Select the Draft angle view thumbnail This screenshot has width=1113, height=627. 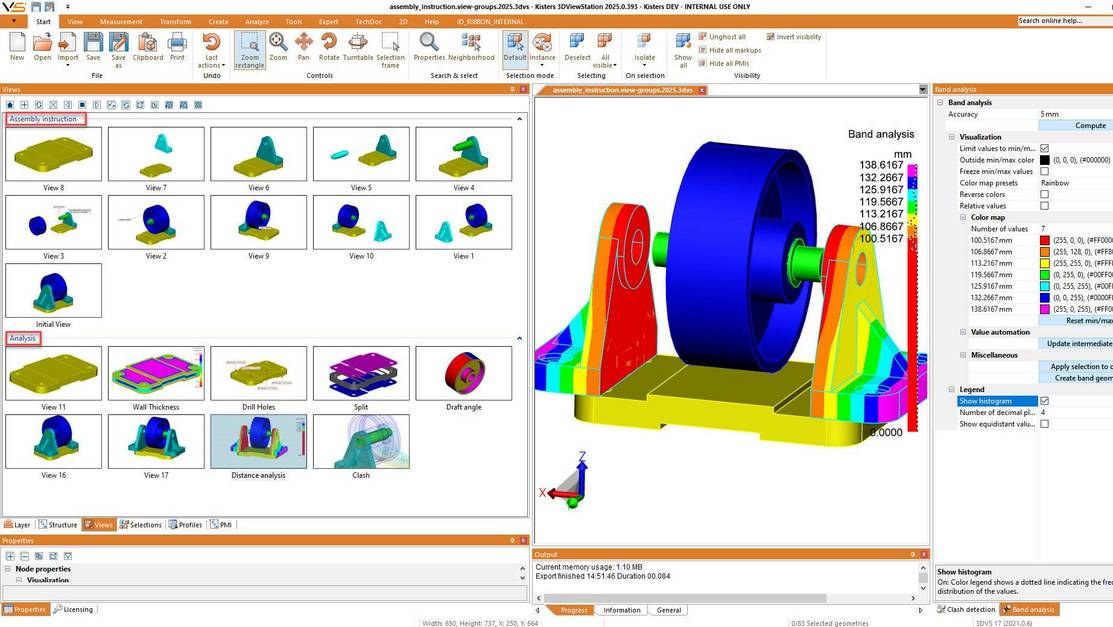(x=464, y=374)
